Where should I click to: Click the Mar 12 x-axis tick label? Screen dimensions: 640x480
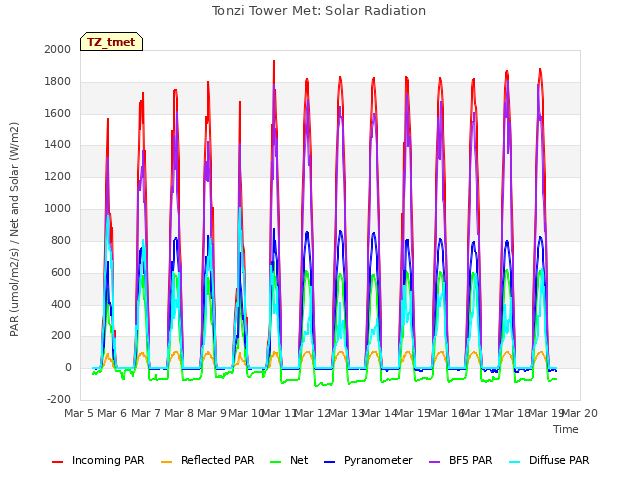312,413
